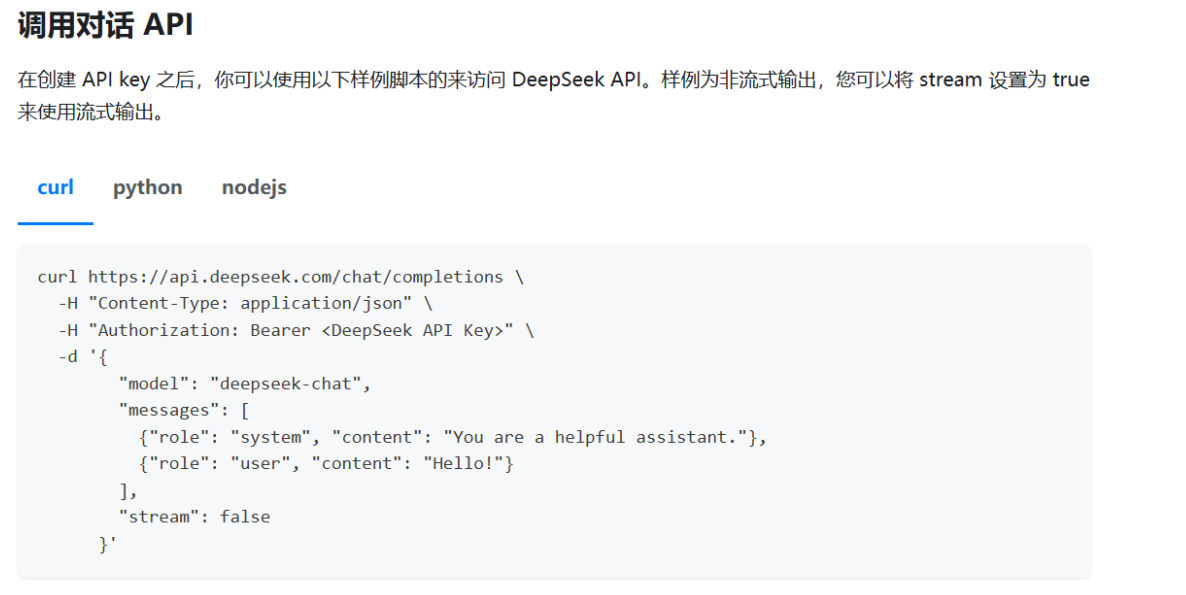Click the "You are a helpful assistant." string
This screenshot has height=595, width=1186.
[x=596, y=437]
